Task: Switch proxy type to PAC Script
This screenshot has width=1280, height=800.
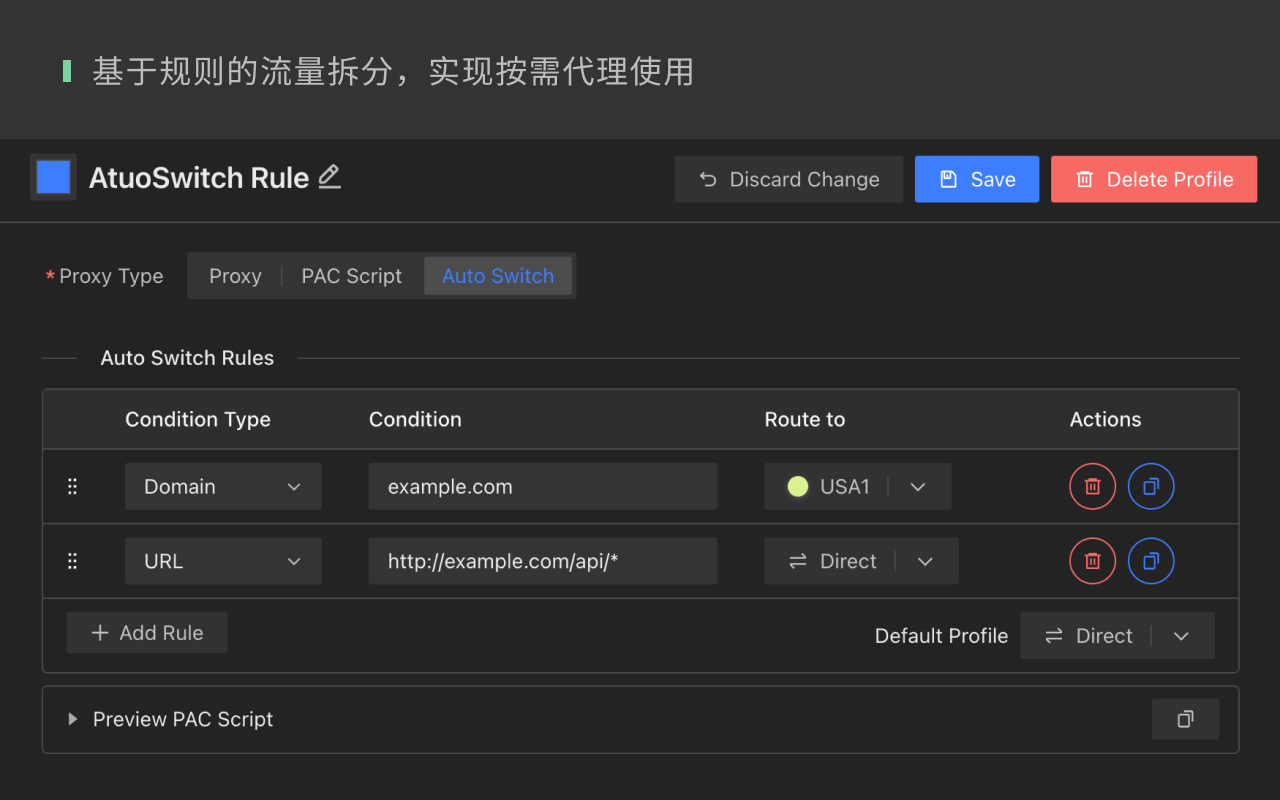Action: click(x=351, y=275)
